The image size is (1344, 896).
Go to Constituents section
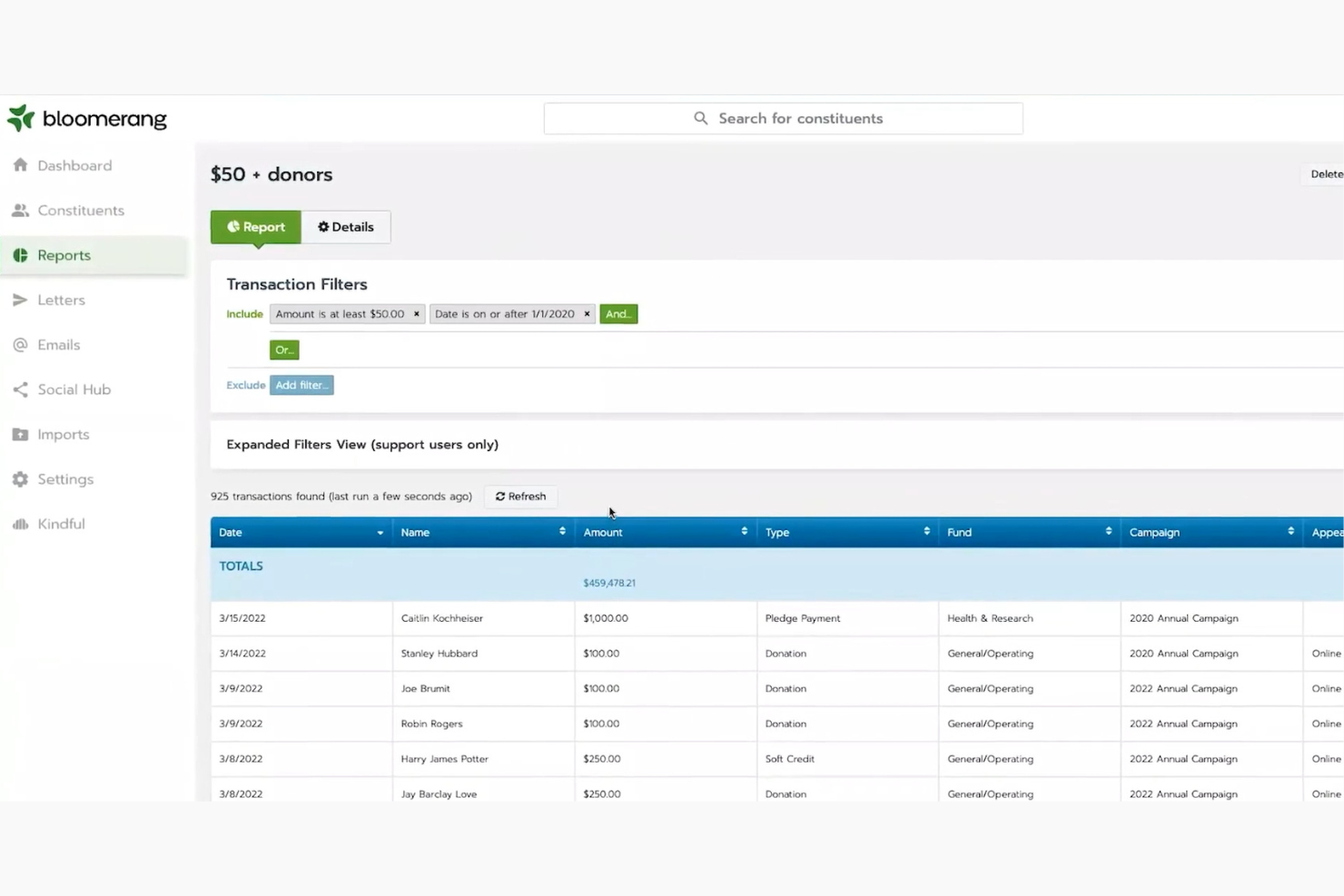tap(81, 211)
